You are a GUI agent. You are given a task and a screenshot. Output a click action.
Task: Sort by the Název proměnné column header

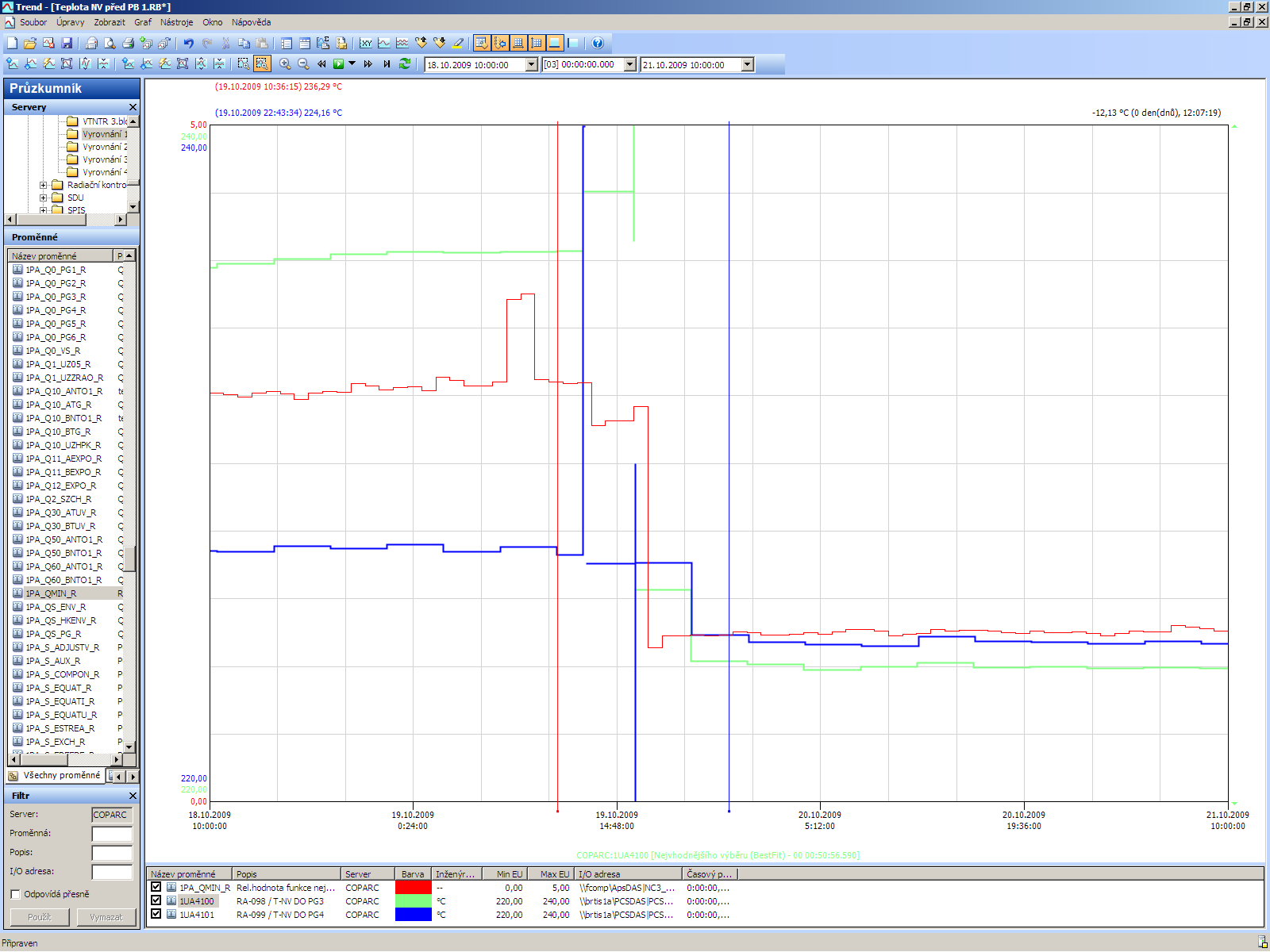coord(61,256)
